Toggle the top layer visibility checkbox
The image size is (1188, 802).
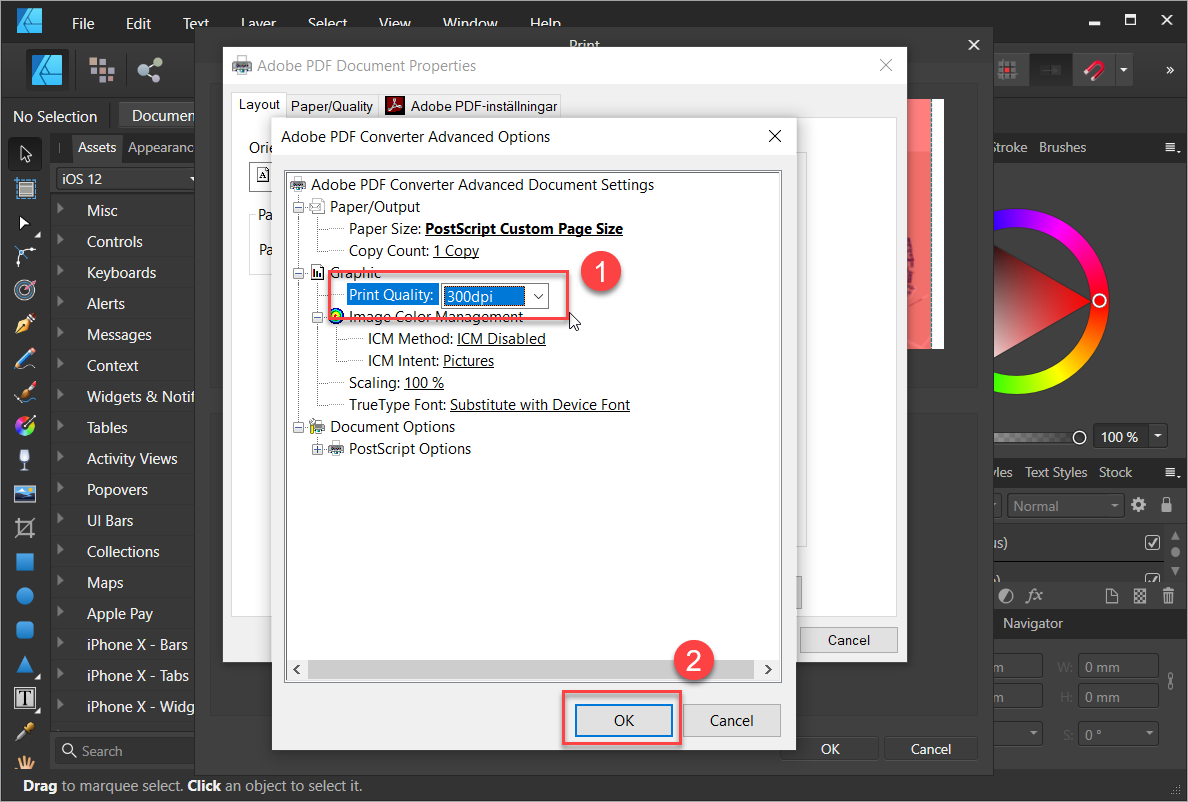pos(1152,543)
